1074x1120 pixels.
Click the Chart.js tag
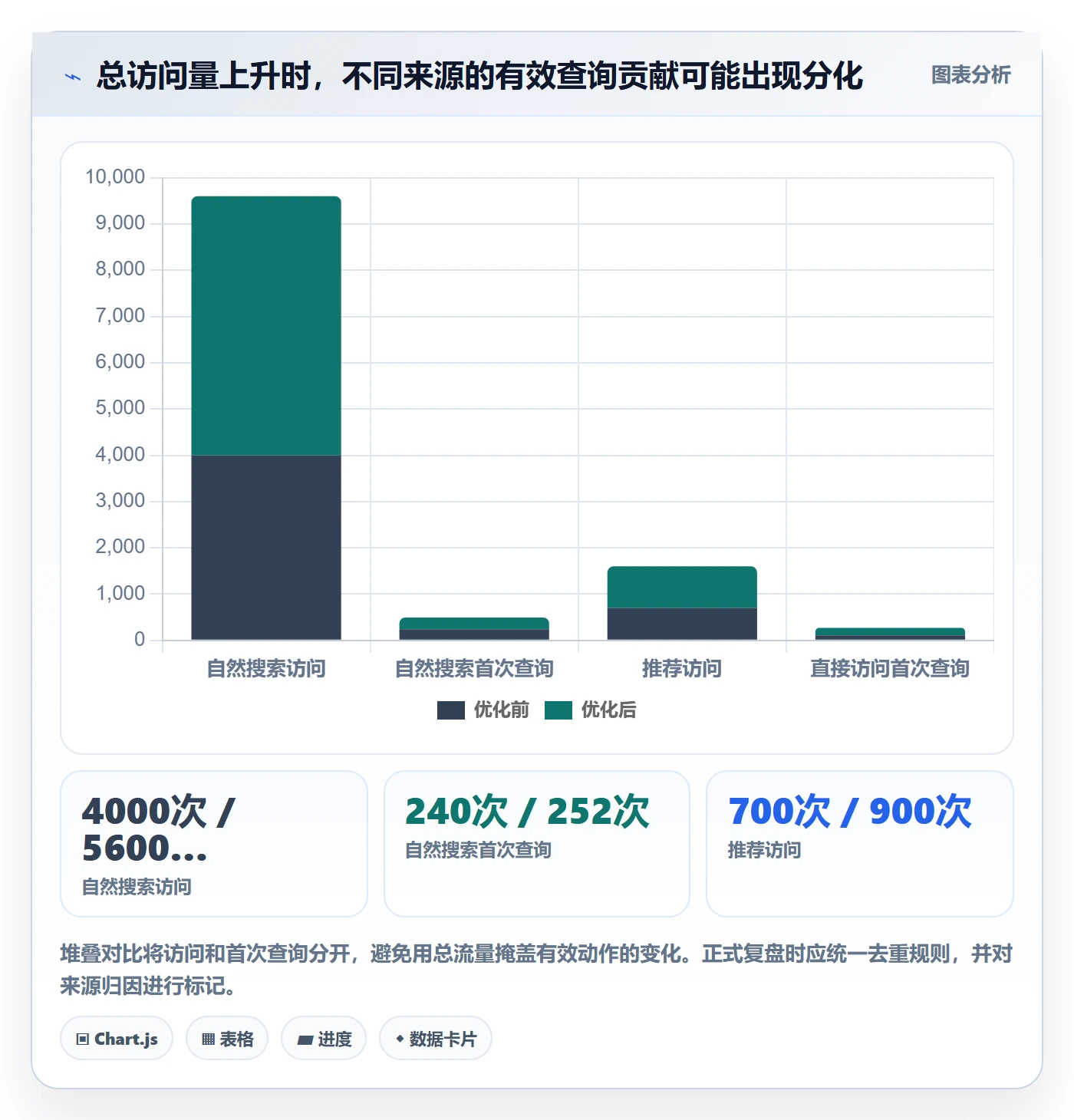117,1039
